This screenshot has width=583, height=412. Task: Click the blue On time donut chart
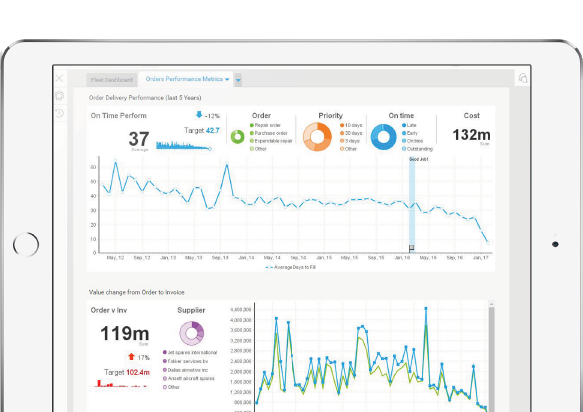384,137
